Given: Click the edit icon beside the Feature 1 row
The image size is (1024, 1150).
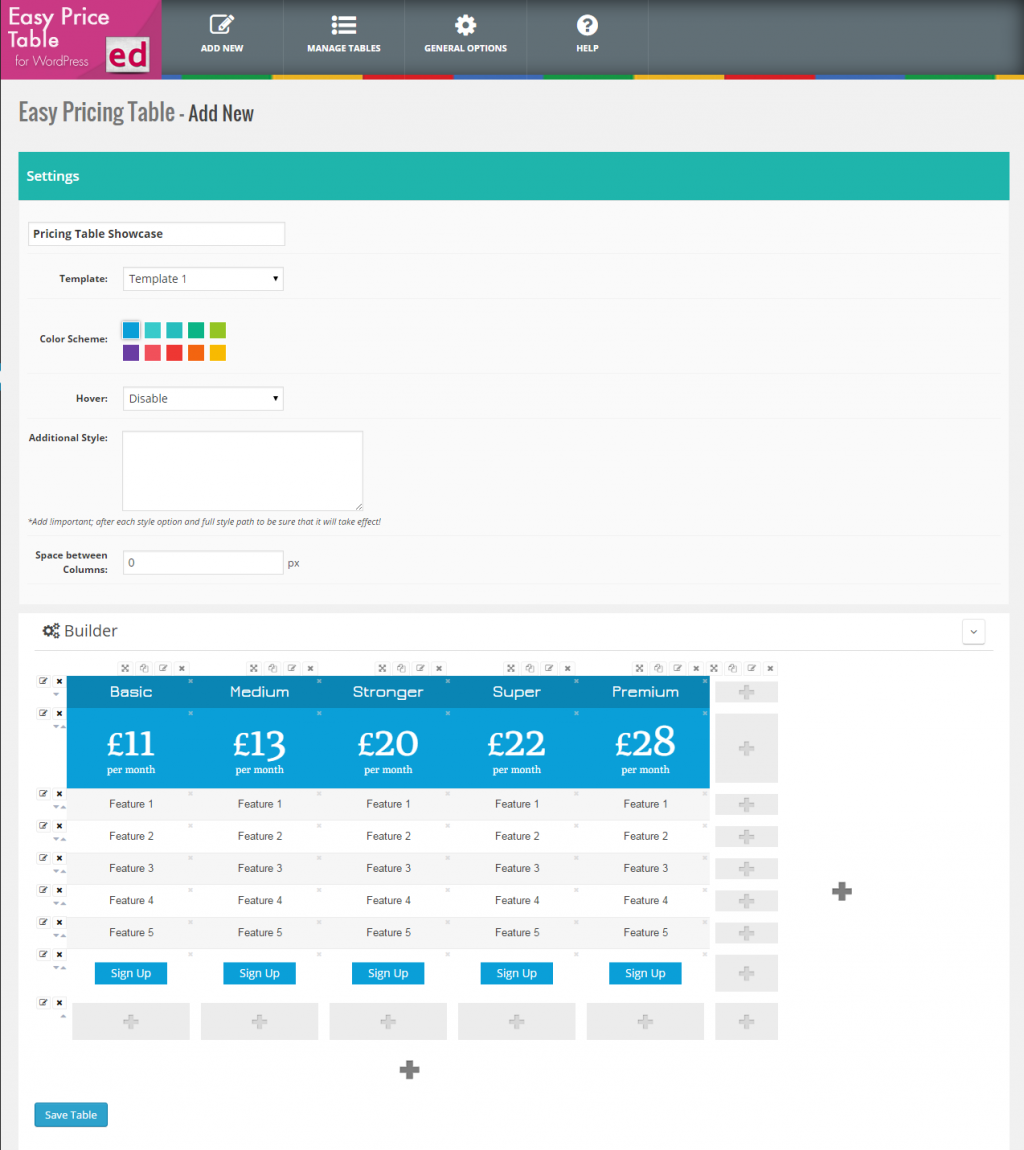Looking at the screenshot, I should (x=42, y=793).
